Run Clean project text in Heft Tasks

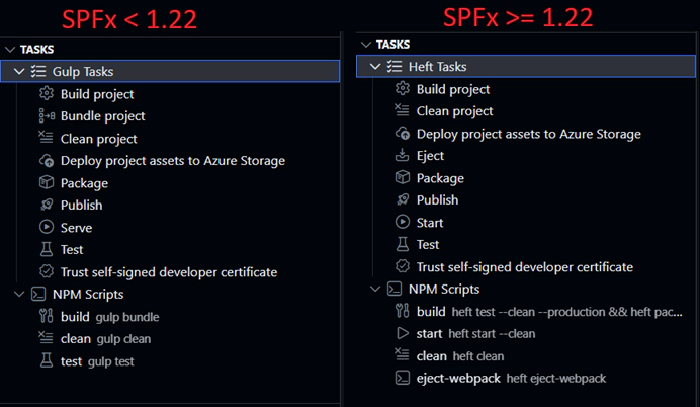click(455, 111)
